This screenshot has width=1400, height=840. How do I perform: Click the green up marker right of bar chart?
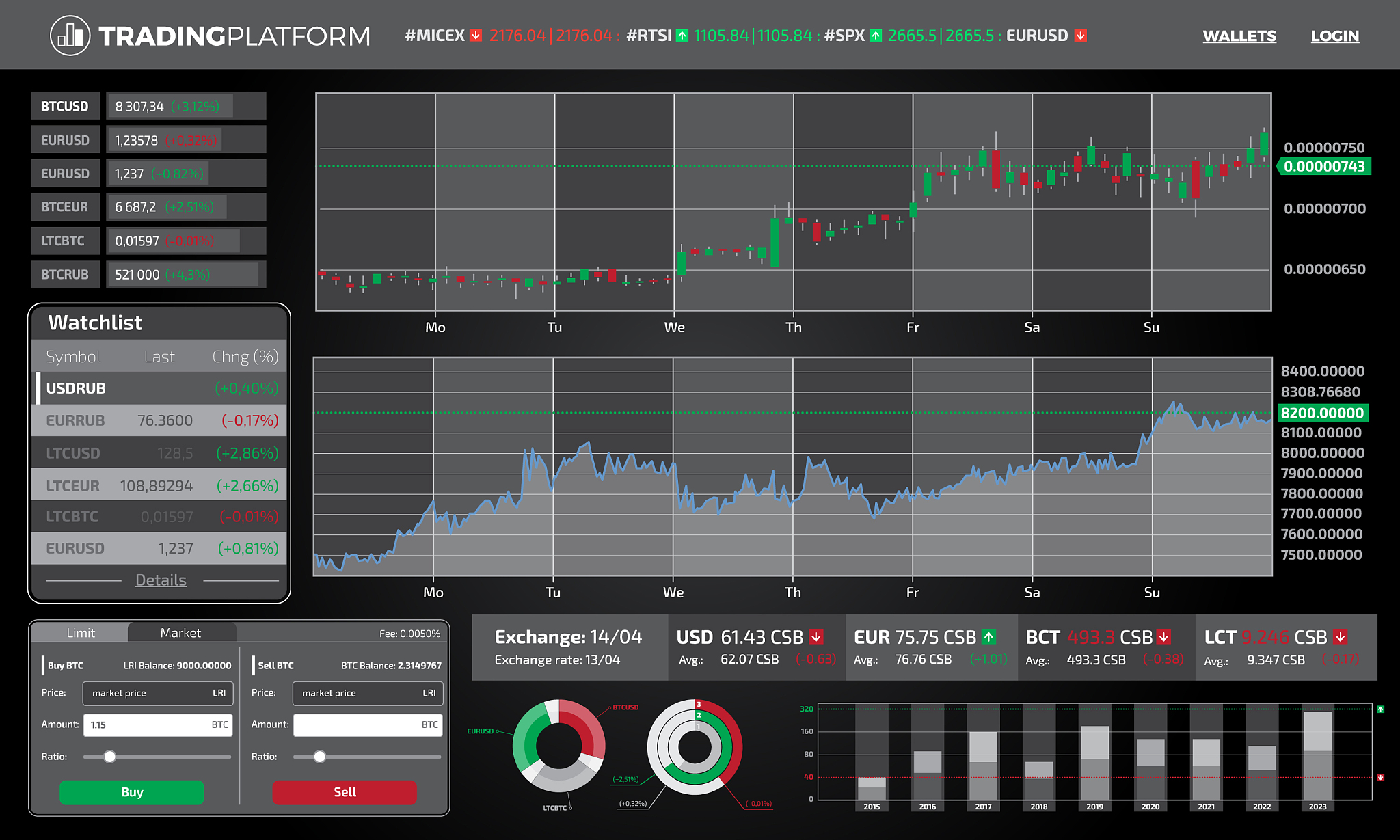point(1380,709)
